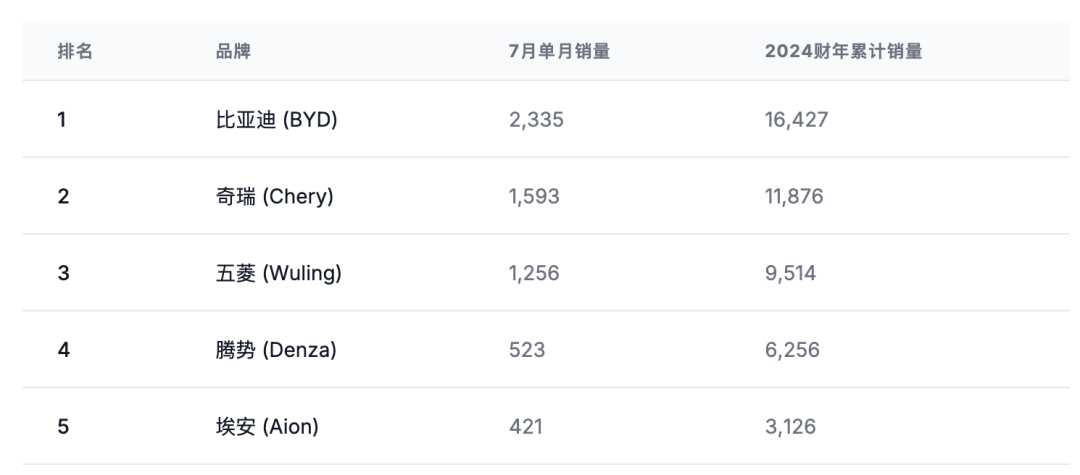Screen dimensions: 1080x475
Task: Click Aion's cumulative sales 3,126
Action: [790, 427]
